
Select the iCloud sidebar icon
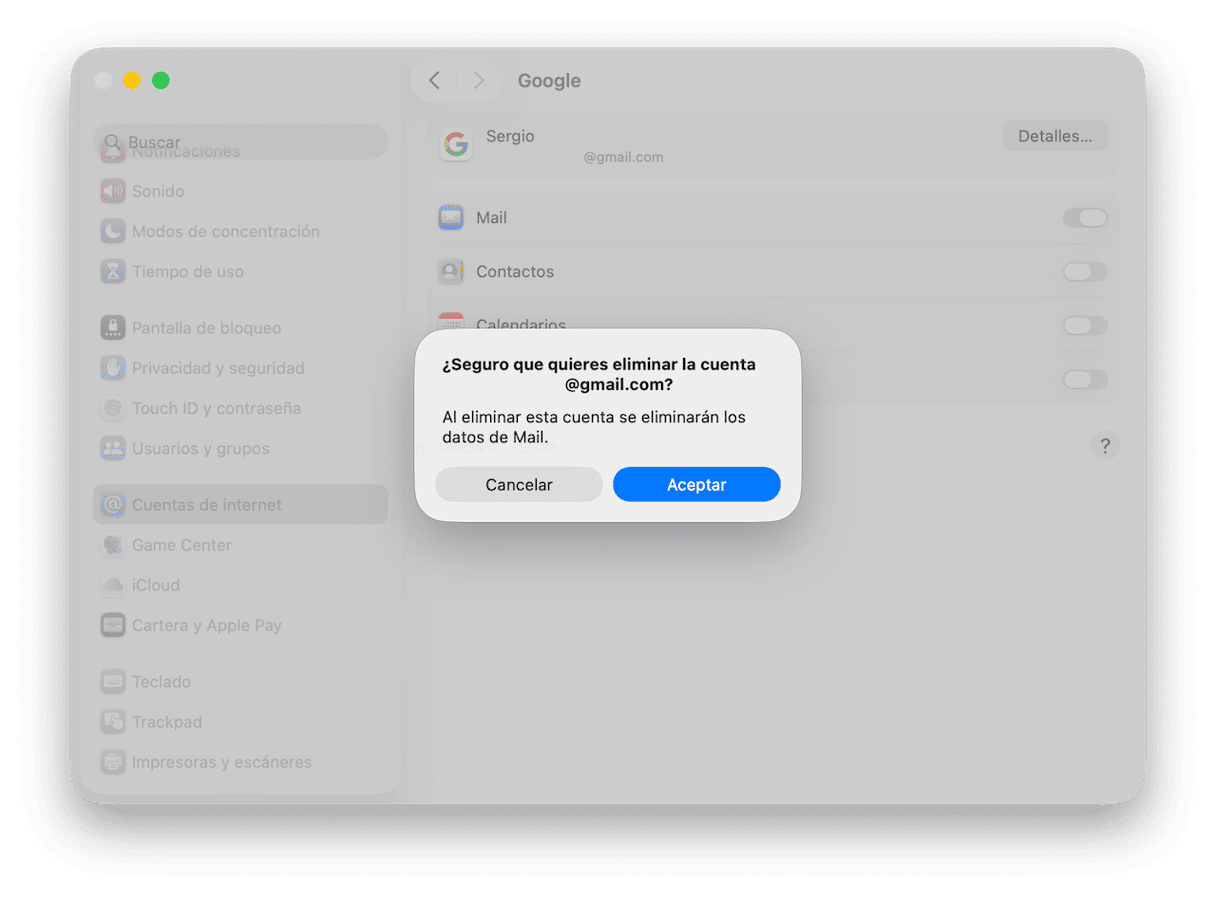(113, 585)
